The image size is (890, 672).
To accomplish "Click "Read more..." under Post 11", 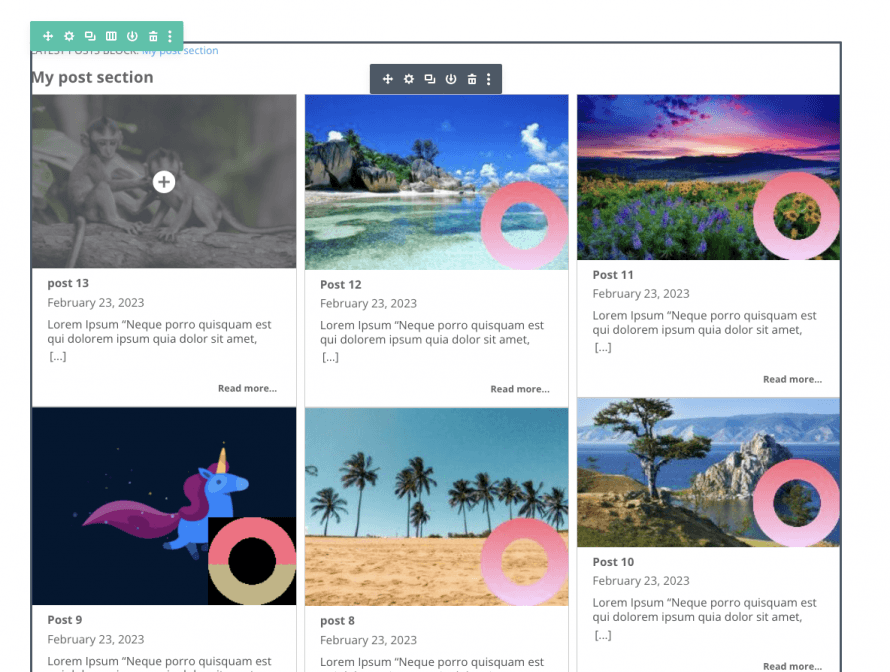I will click(792, 379).
